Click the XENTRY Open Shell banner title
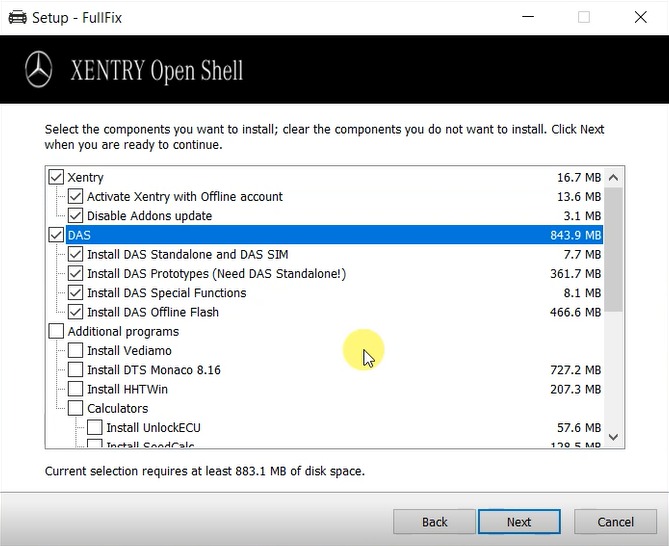 (x=157, y=70)
